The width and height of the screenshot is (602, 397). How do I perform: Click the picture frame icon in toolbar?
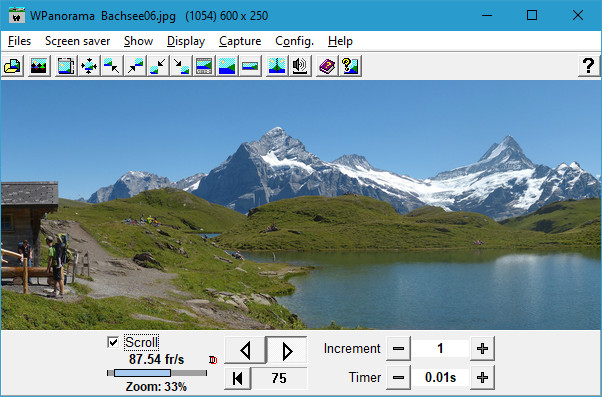[66, 66]
